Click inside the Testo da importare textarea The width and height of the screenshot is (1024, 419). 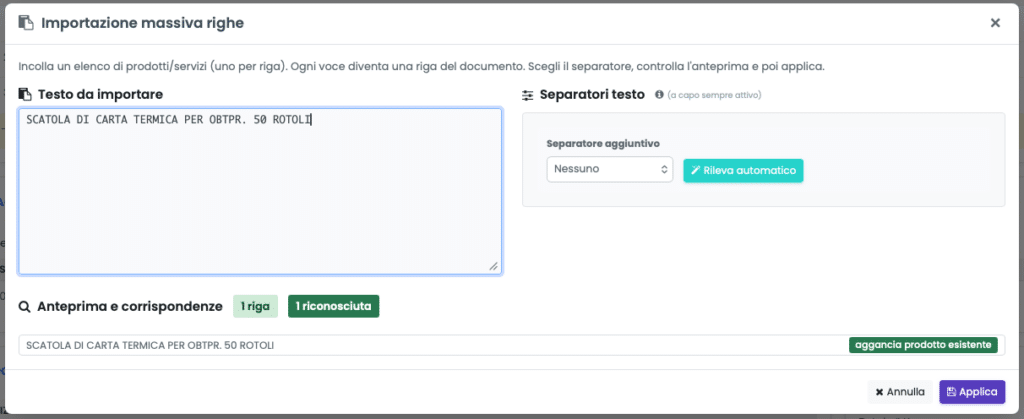pyautogui.click(x=261, y=191)
